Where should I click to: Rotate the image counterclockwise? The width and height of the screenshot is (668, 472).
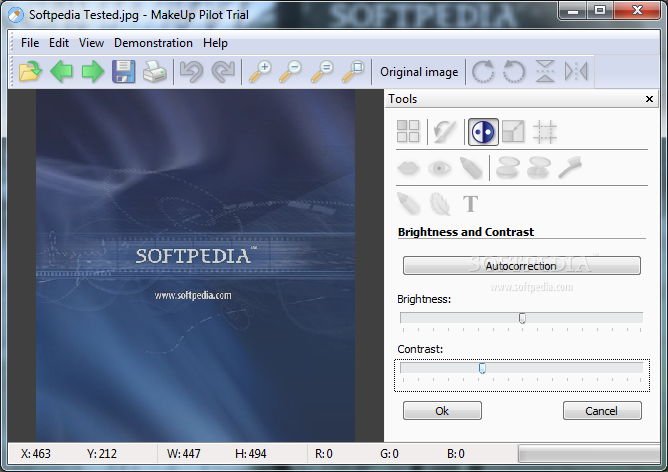click(x=514, y=72)
